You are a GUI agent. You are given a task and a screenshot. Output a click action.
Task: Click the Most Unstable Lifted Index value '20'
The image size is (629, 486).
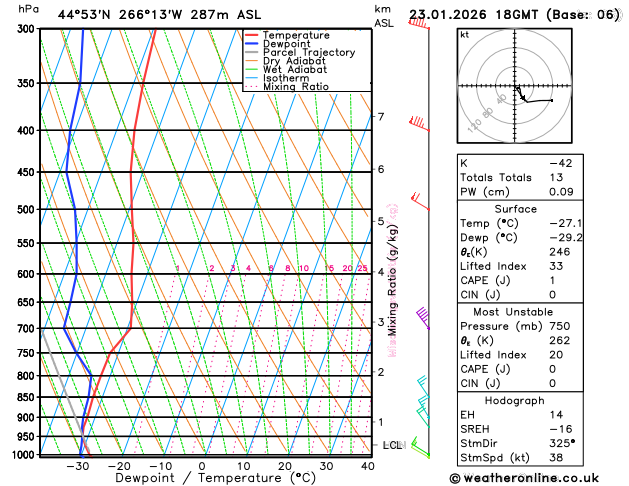pyautogui.click(x=556, y=355)
